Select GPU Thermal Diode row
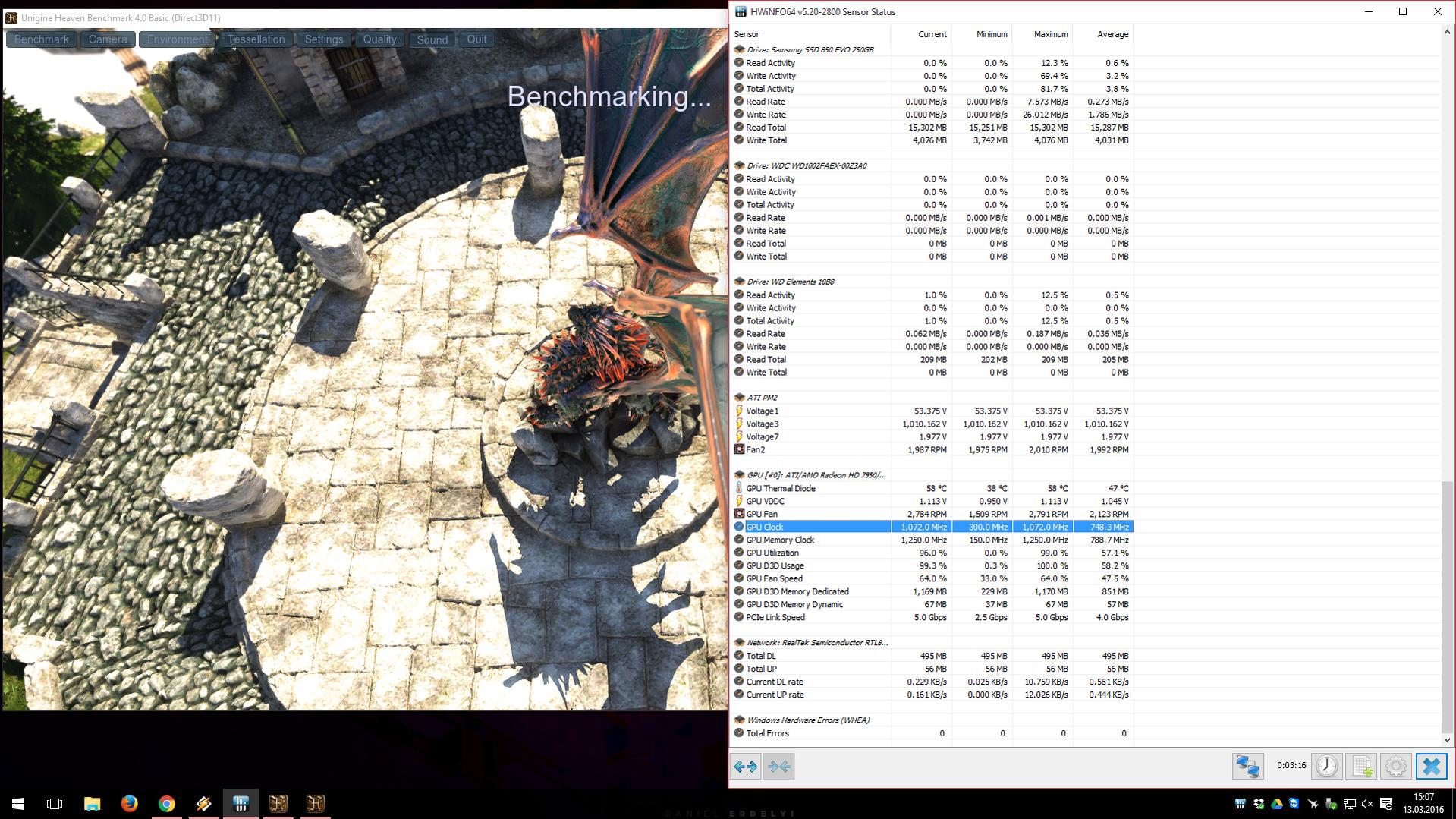The width and height of the screenshot is (1456, 819). coord(932,488)
